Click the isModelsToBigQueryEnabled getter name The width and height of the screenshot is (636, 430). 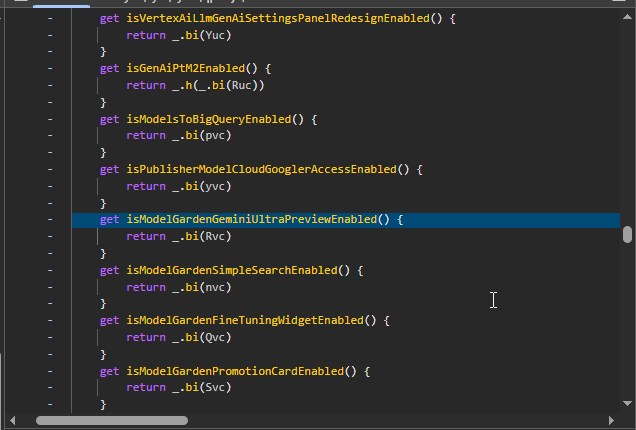tap(209, 119)
